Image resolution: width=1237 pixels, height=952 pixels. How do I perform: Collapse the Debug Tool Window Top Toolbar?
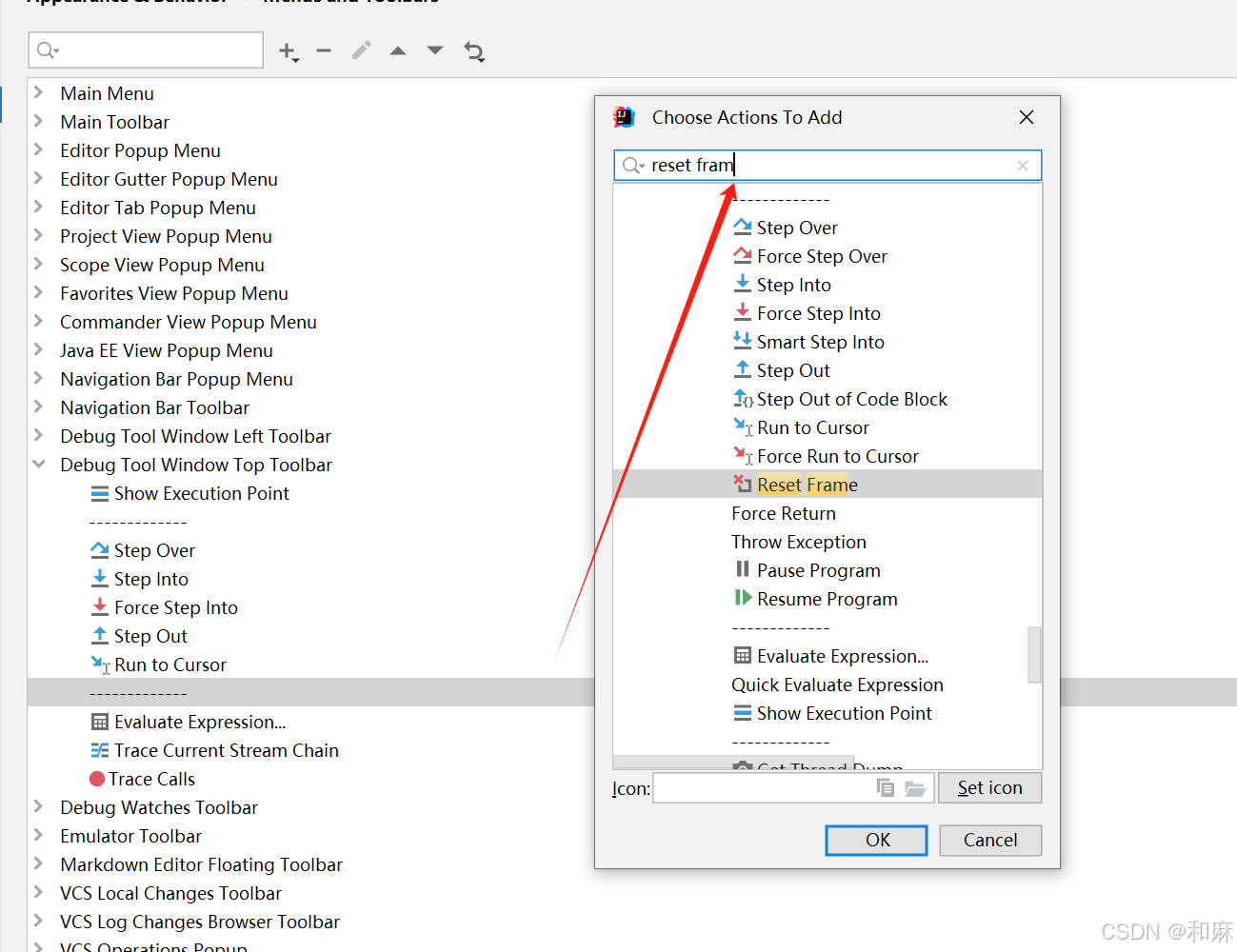(38, 465)
